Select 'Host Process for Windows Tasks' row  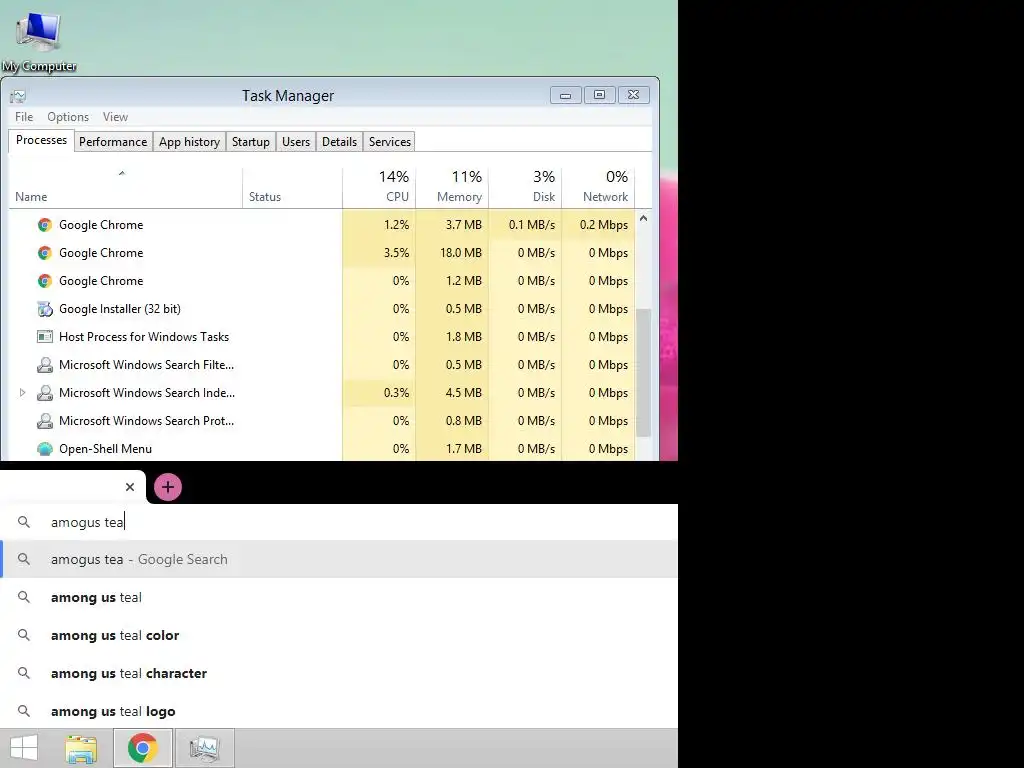[x=322, y=337]
